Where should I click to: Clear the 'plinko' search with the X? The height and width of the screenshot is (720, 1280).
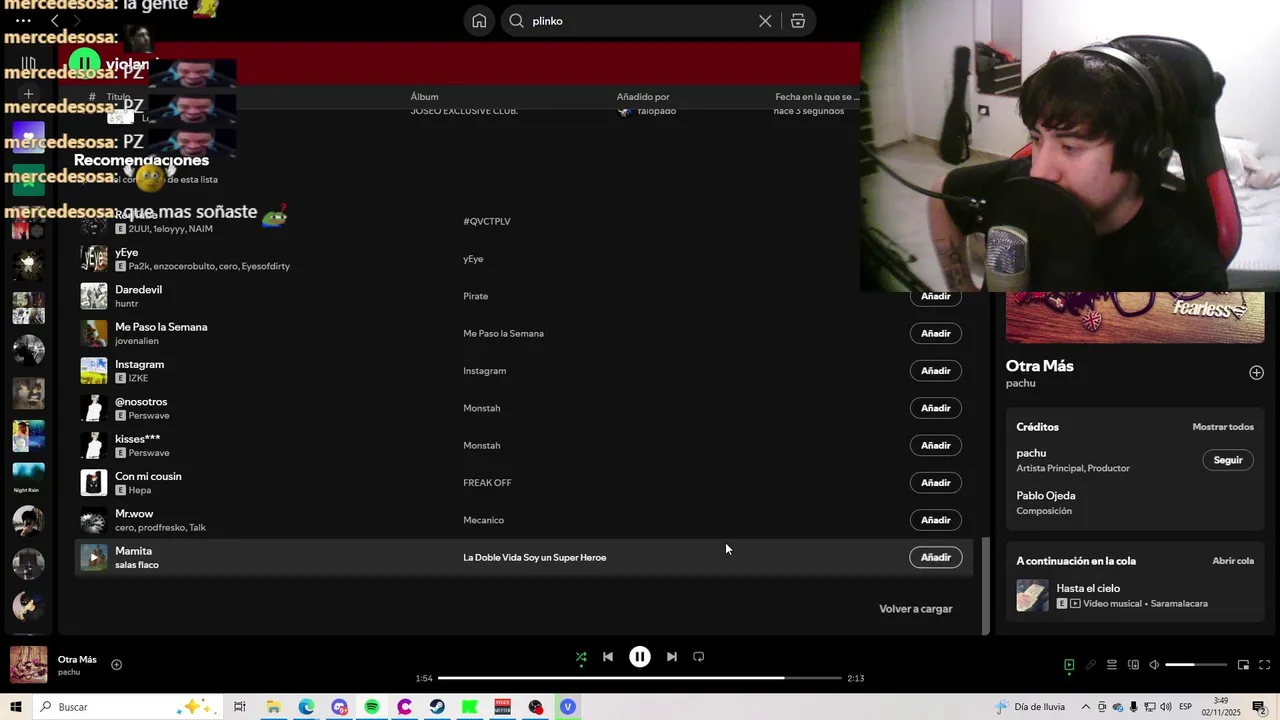tap(765, 21)
